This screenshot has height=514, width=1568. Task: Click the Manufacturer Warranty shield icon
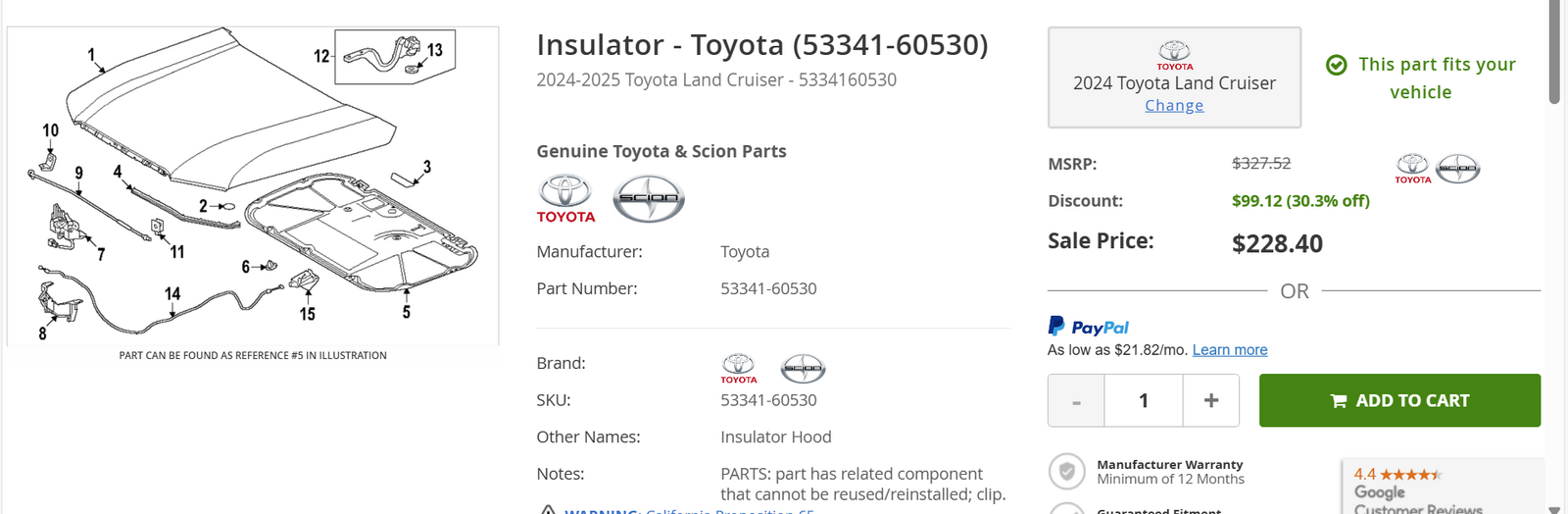(1067, 472)
